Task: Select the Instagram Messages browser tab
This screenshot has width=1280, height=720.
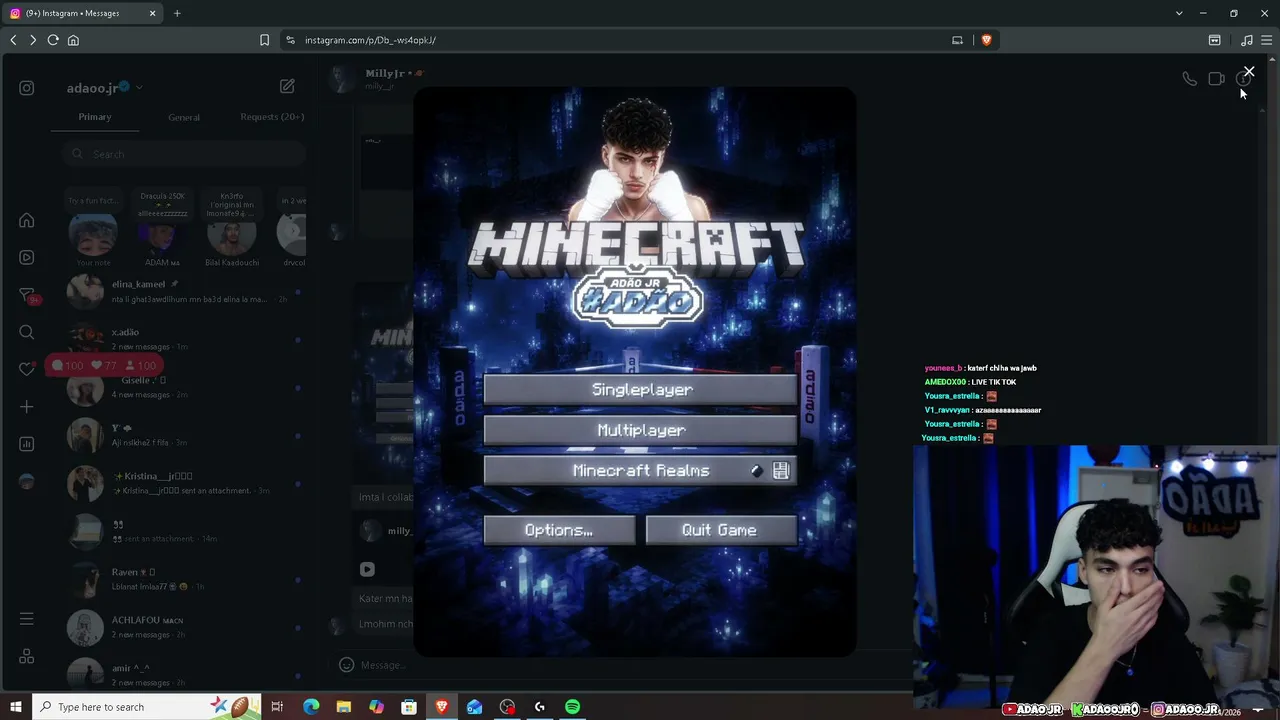Action: coord(82,13)
